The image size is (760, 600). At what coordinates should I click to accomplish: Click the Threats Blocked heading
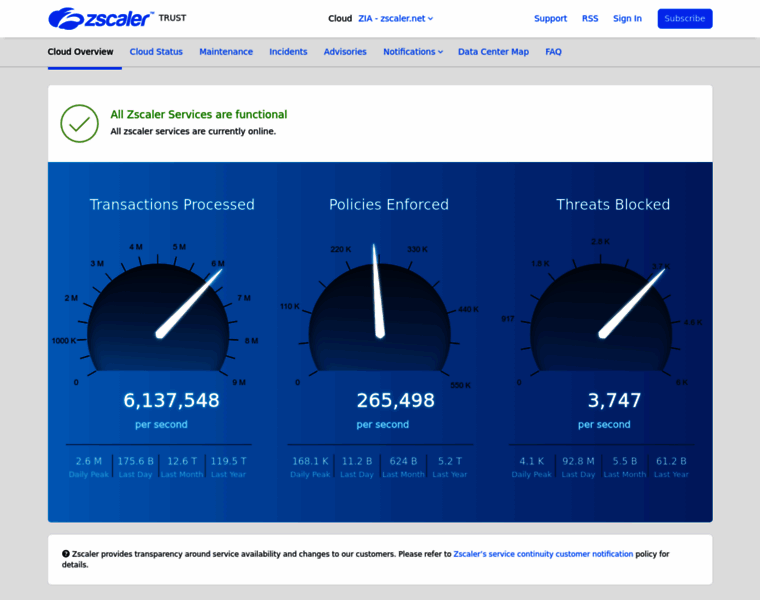click(613, 205)
